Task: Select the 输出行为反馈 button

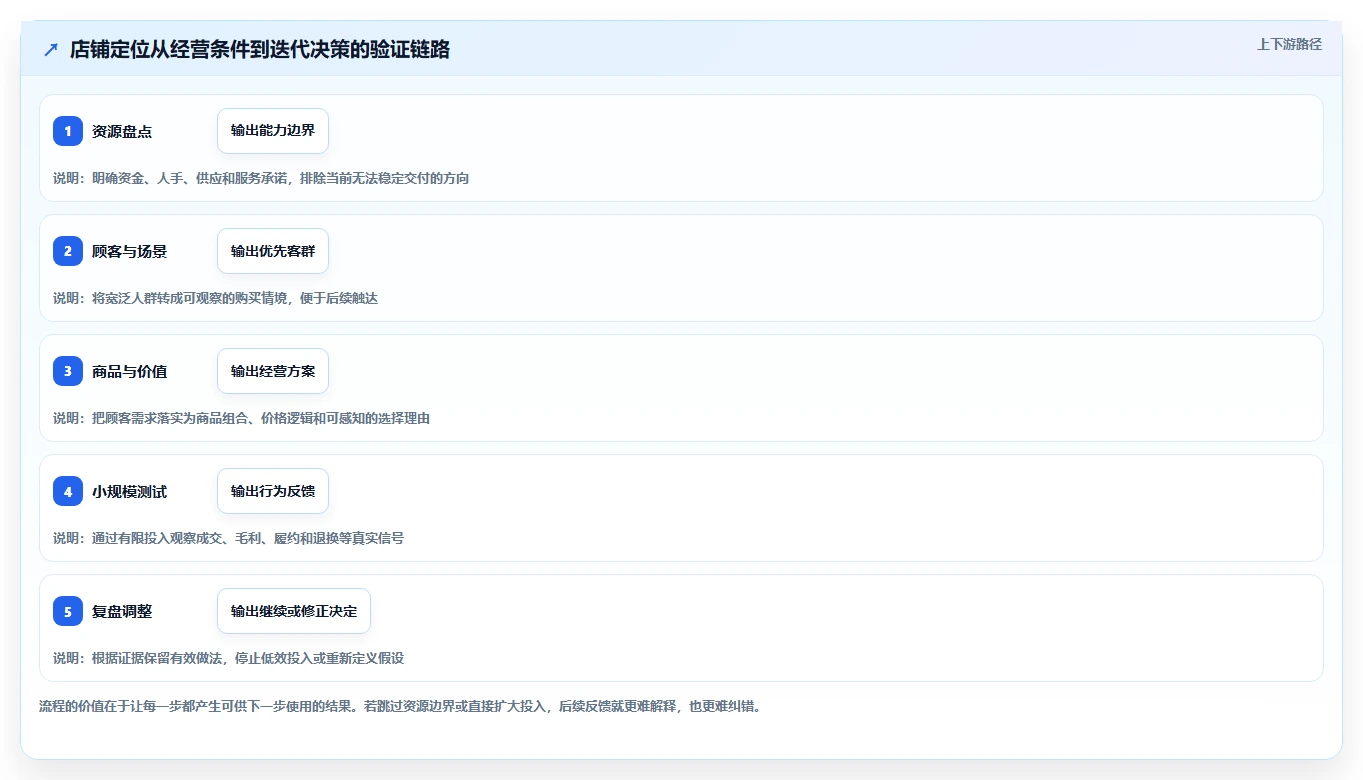Action: [273, 491]
